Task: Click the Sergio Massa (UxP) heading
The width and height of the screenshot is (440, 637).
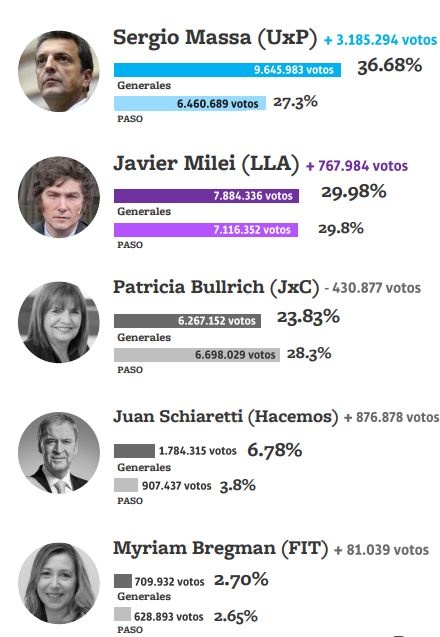Action: click(215, 39)
